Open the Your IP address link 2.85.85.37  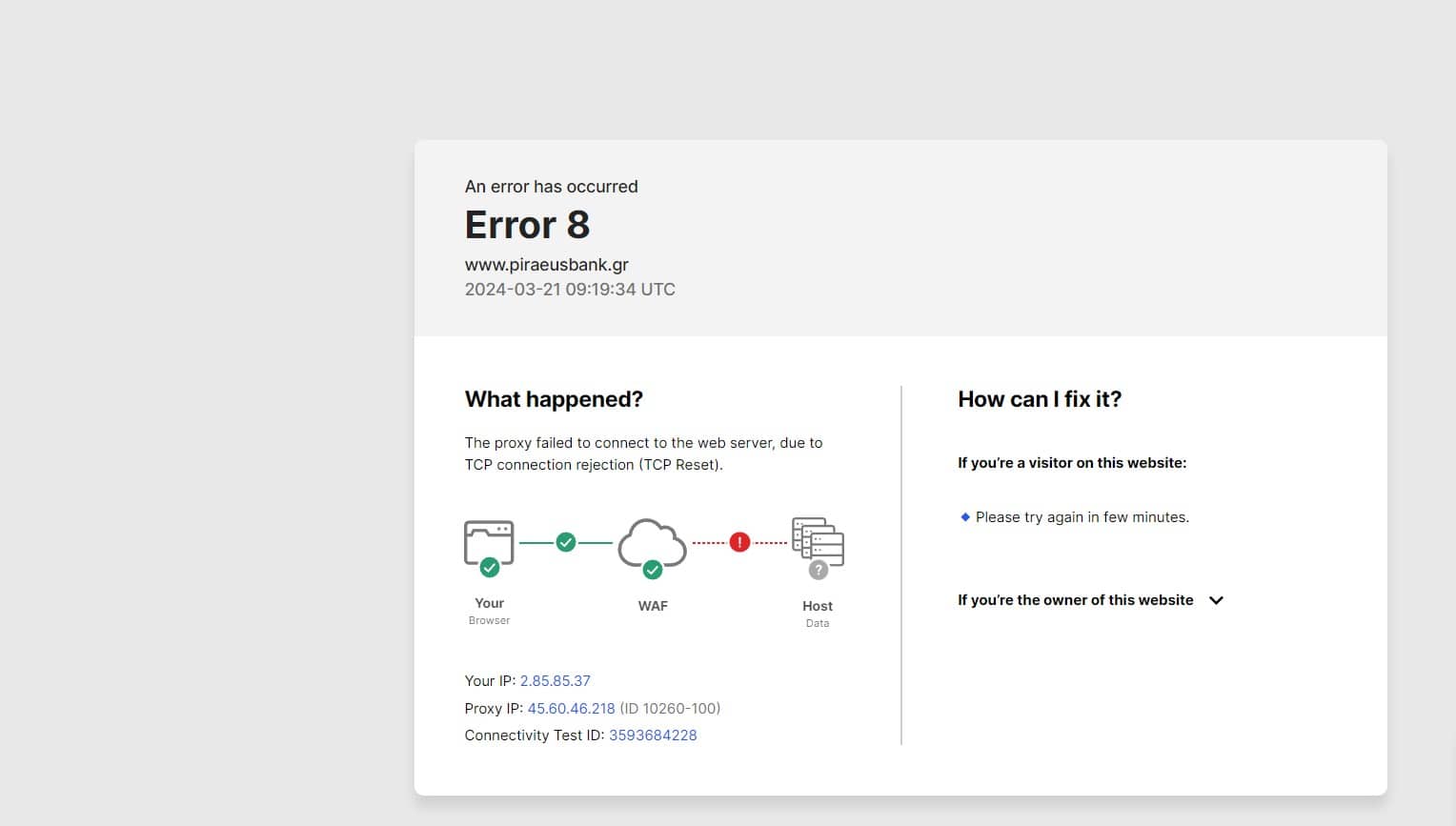click(556, 680)
